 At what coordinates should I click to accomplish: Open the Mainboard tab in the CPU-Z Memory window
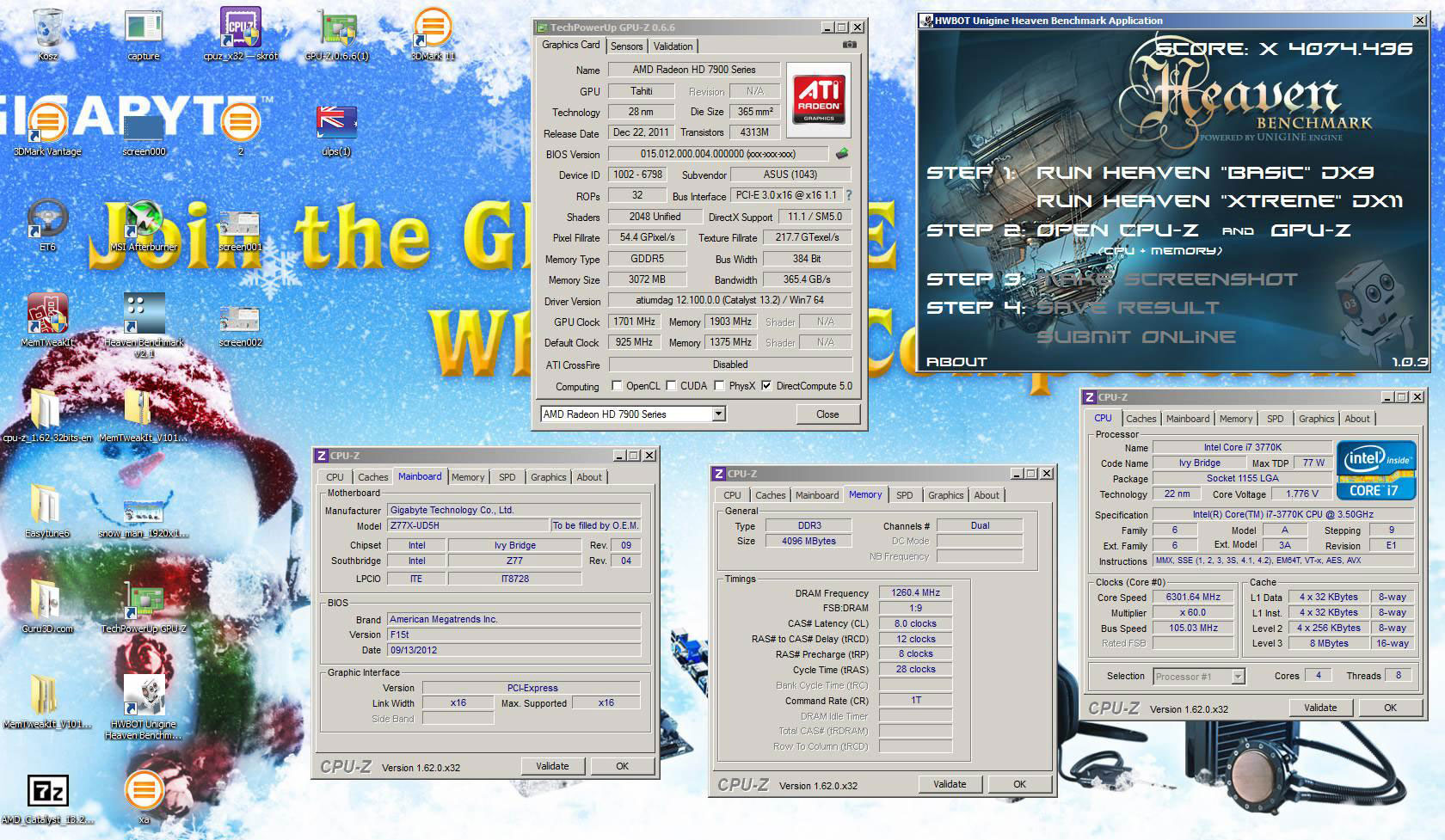coord(817,495)
